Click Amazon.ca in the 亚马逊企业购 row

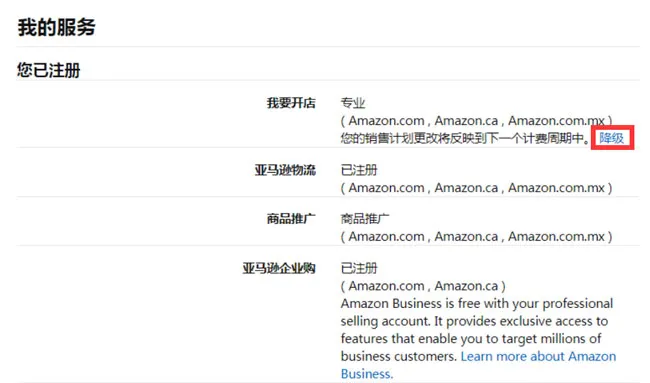click(466, 286)
